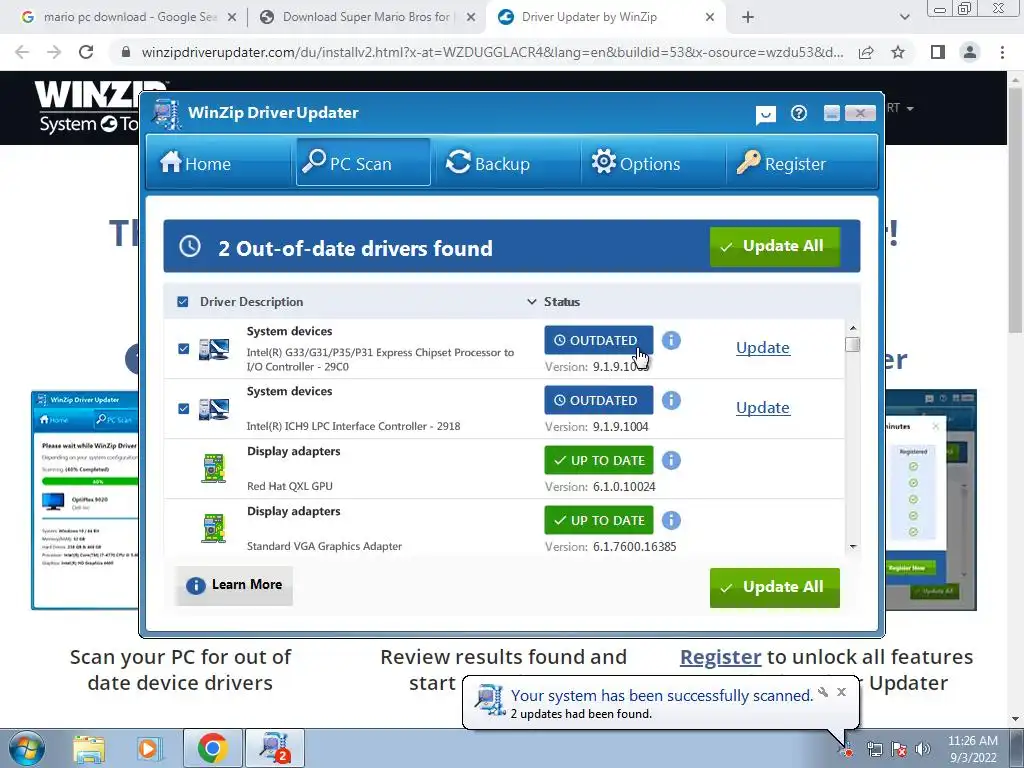Click left screenshot thumbnail on webpage
The image size is (1024, 768).
click(x=85, y=500)
